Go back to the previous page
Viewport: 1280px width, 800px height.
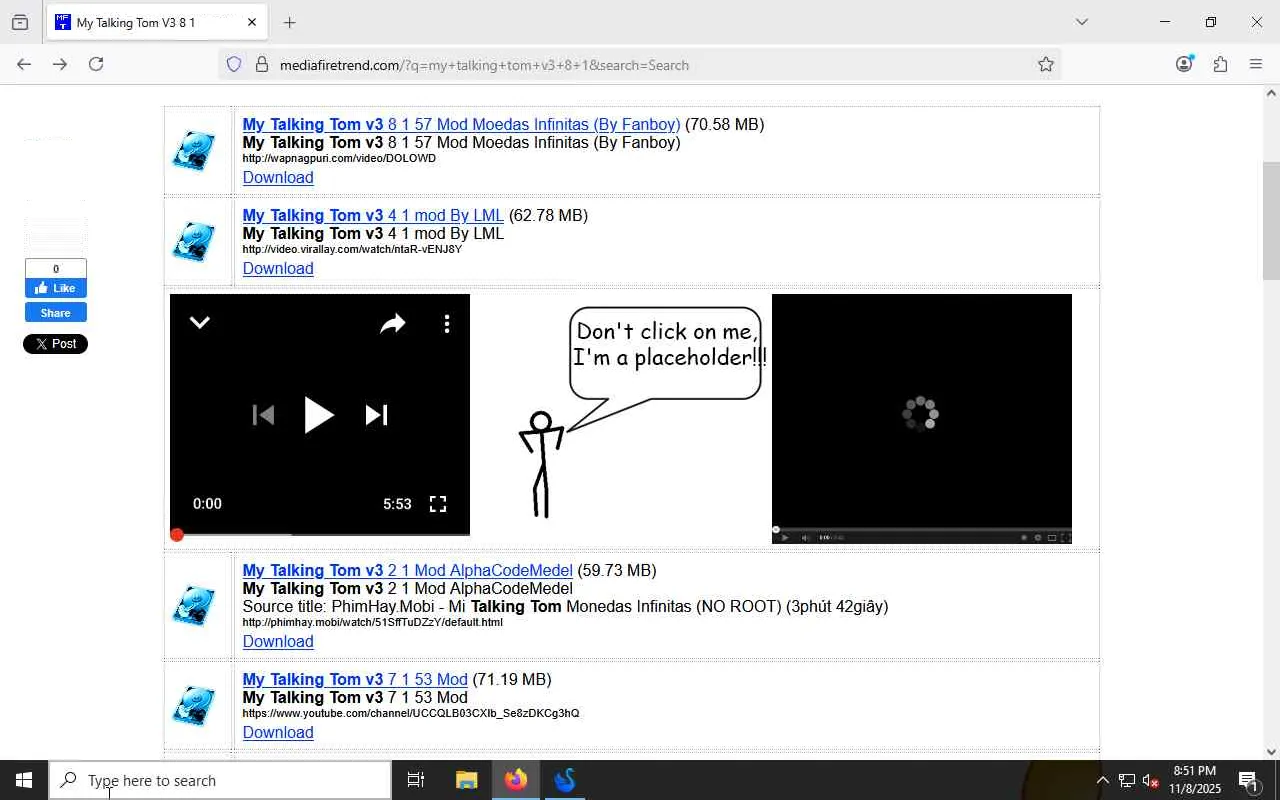pos(24,64)
